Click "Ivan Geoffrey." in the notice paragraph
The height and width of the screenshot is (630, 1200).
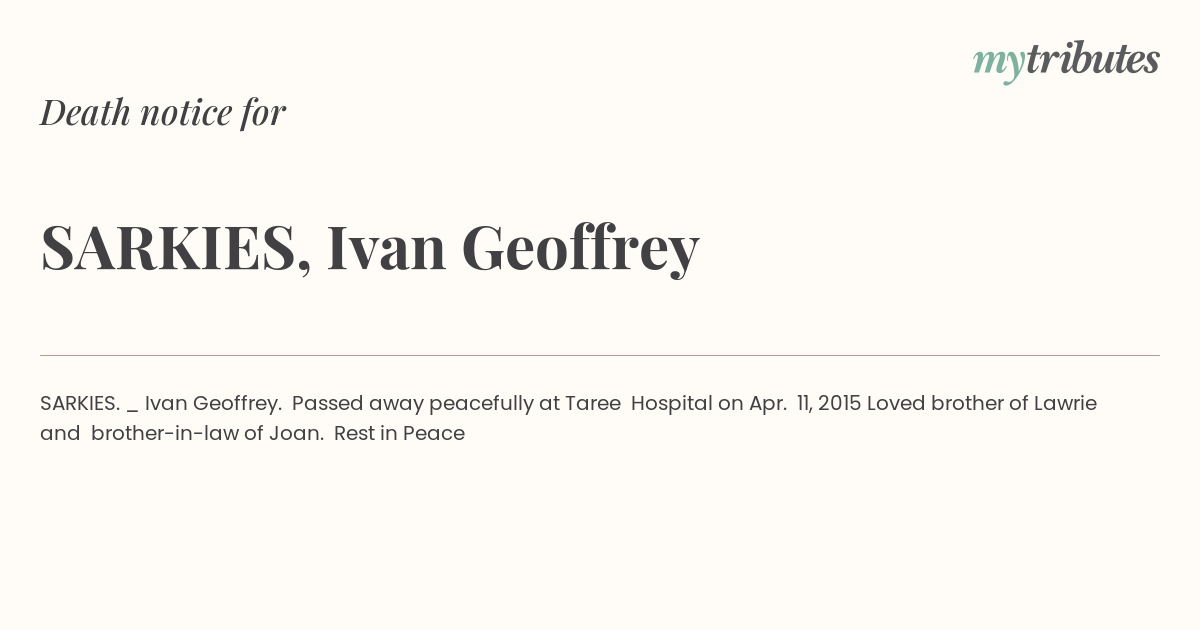[213, 404]
